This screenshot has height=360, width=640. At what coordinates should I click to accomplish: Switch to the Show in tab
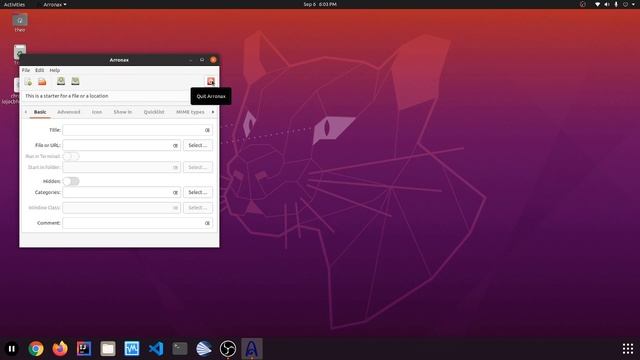click(122, 112)
